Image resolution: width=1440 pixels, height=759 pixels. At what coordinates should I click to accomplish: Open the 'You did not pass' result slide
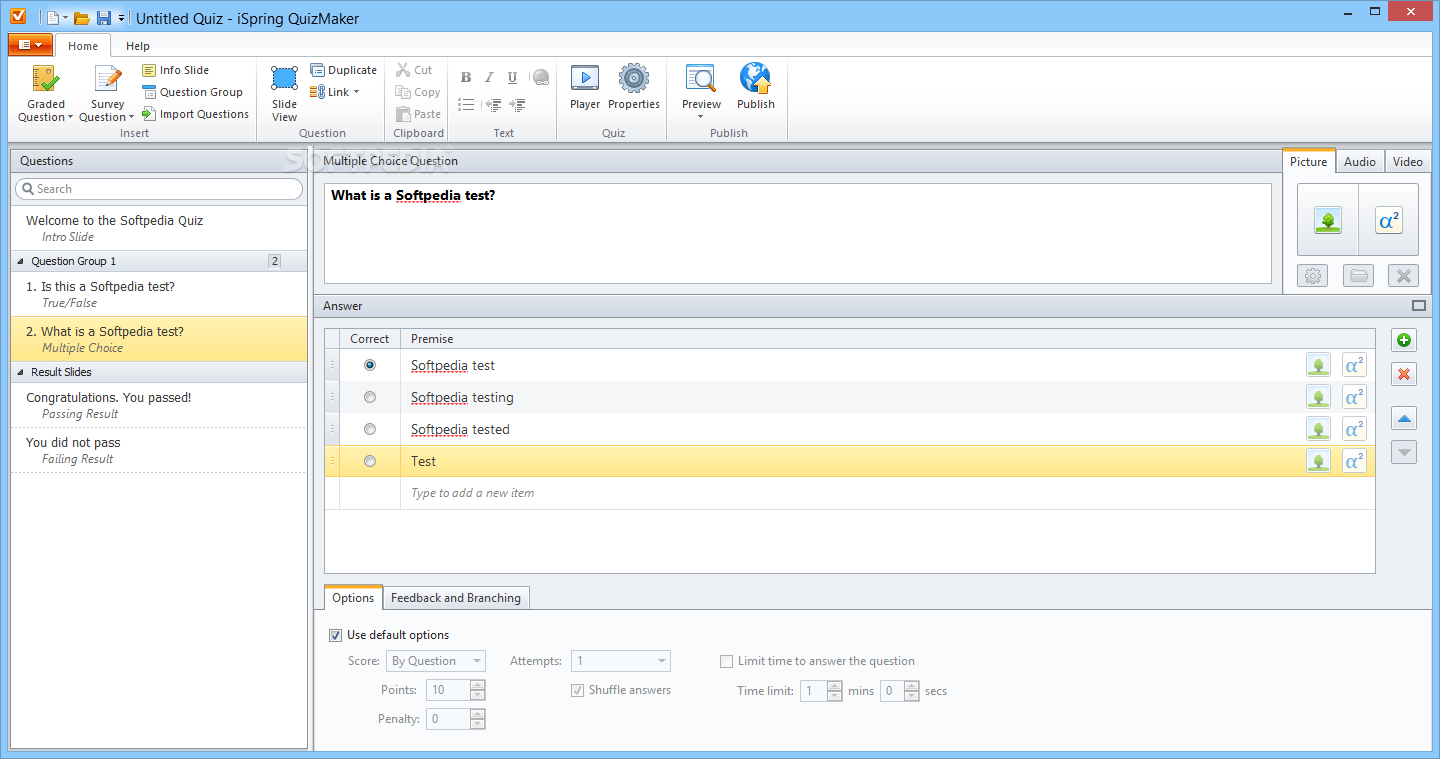click(159, 450)
